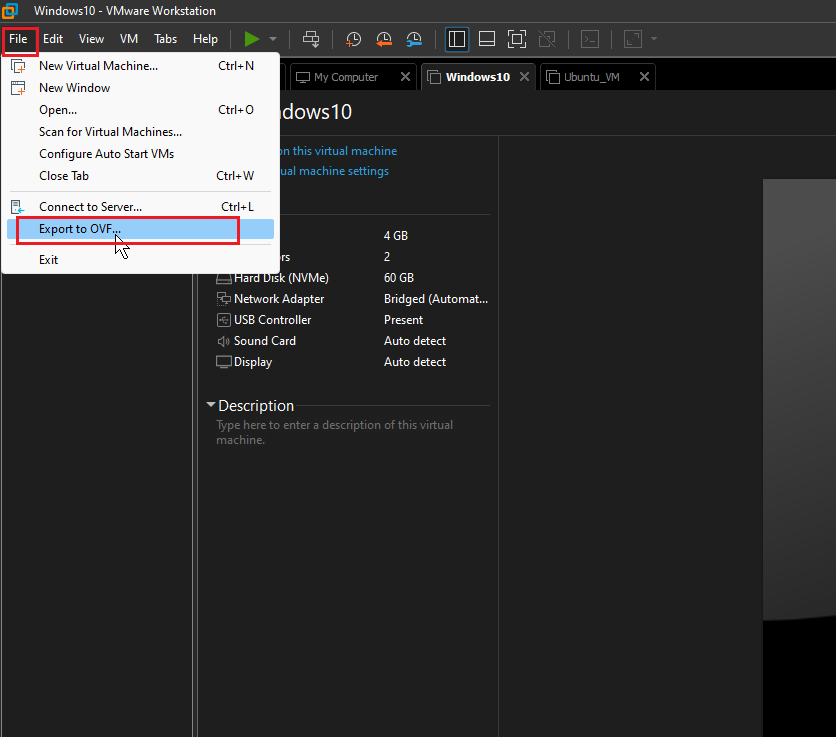
Task: Take a snapshot using the clock icon
Action: [x=353, y=39]
